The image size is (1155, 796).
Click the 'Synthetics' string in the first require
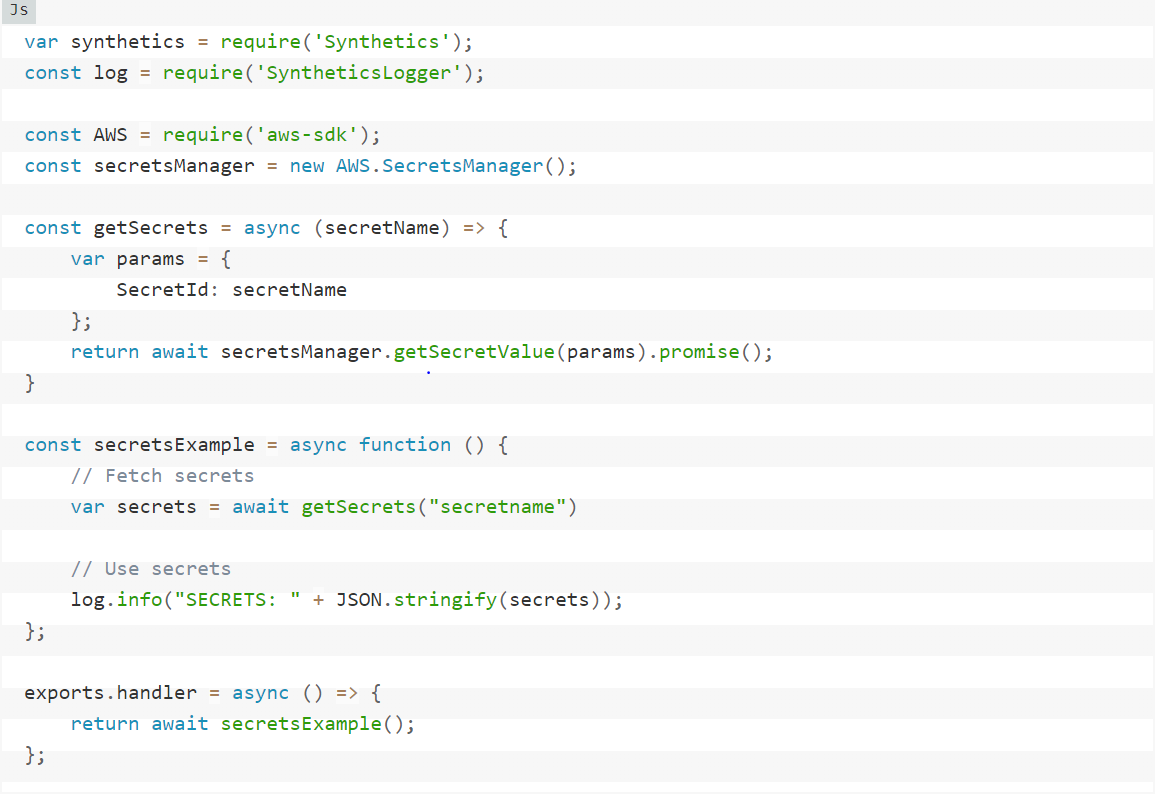point(383,42)
